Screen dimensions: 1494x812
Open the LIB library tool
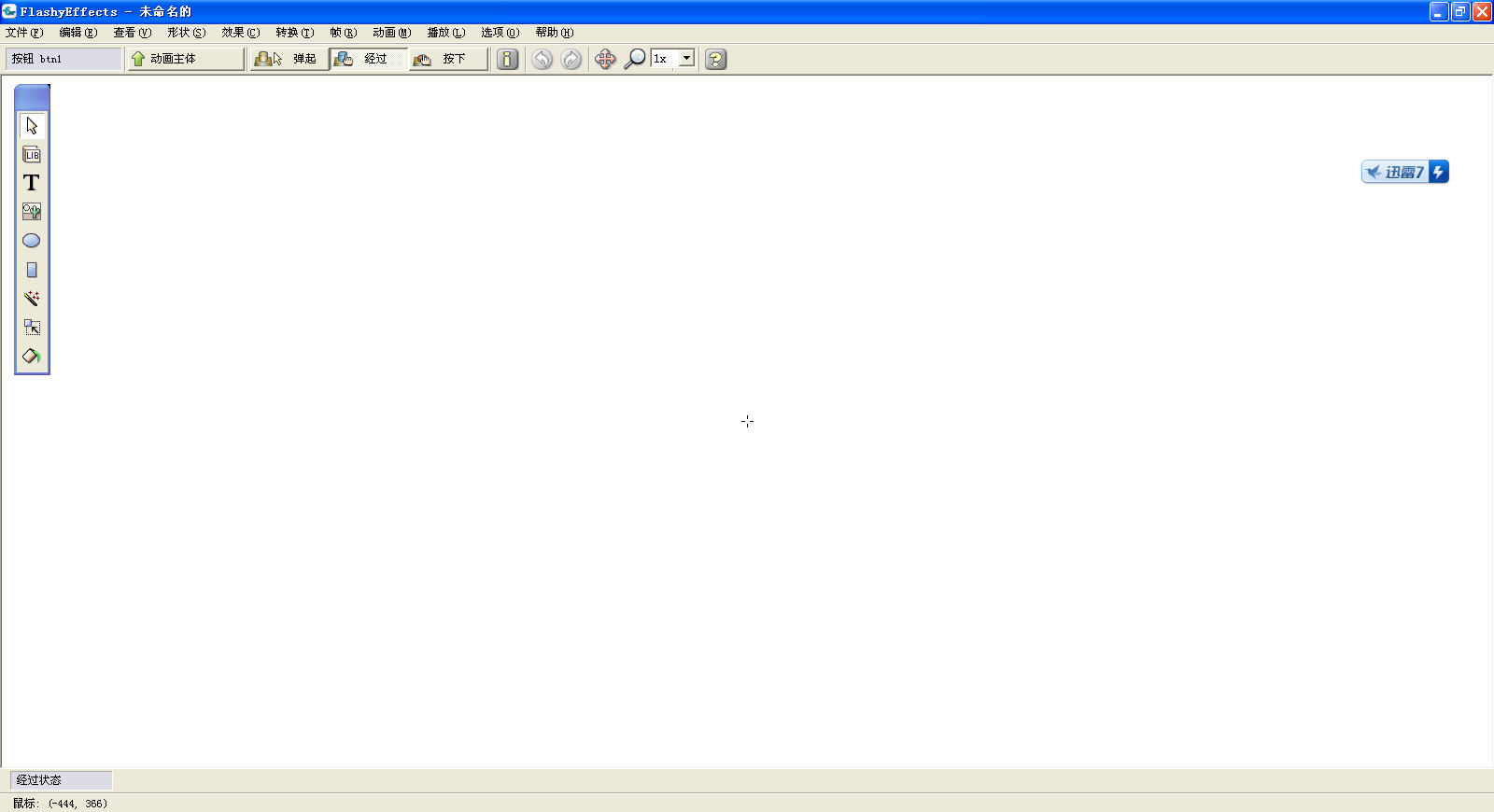click(x=32, y=154)
